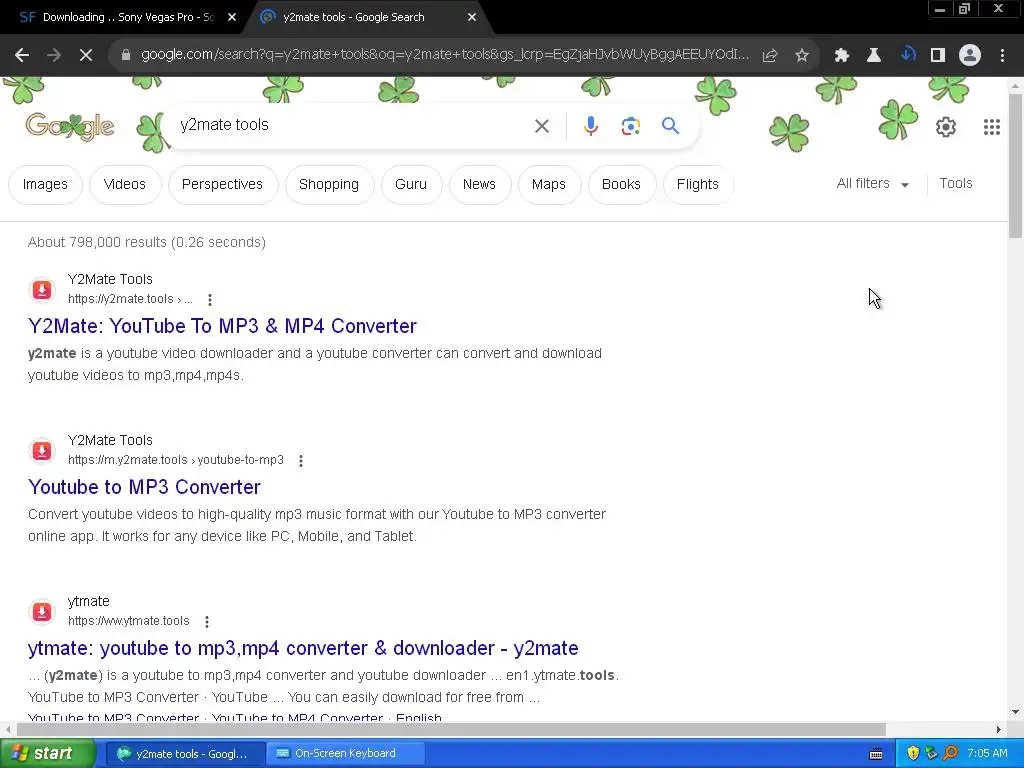
Task: Click the security shield tray icon
Action: pyautogui.click(x=913, y=754)
